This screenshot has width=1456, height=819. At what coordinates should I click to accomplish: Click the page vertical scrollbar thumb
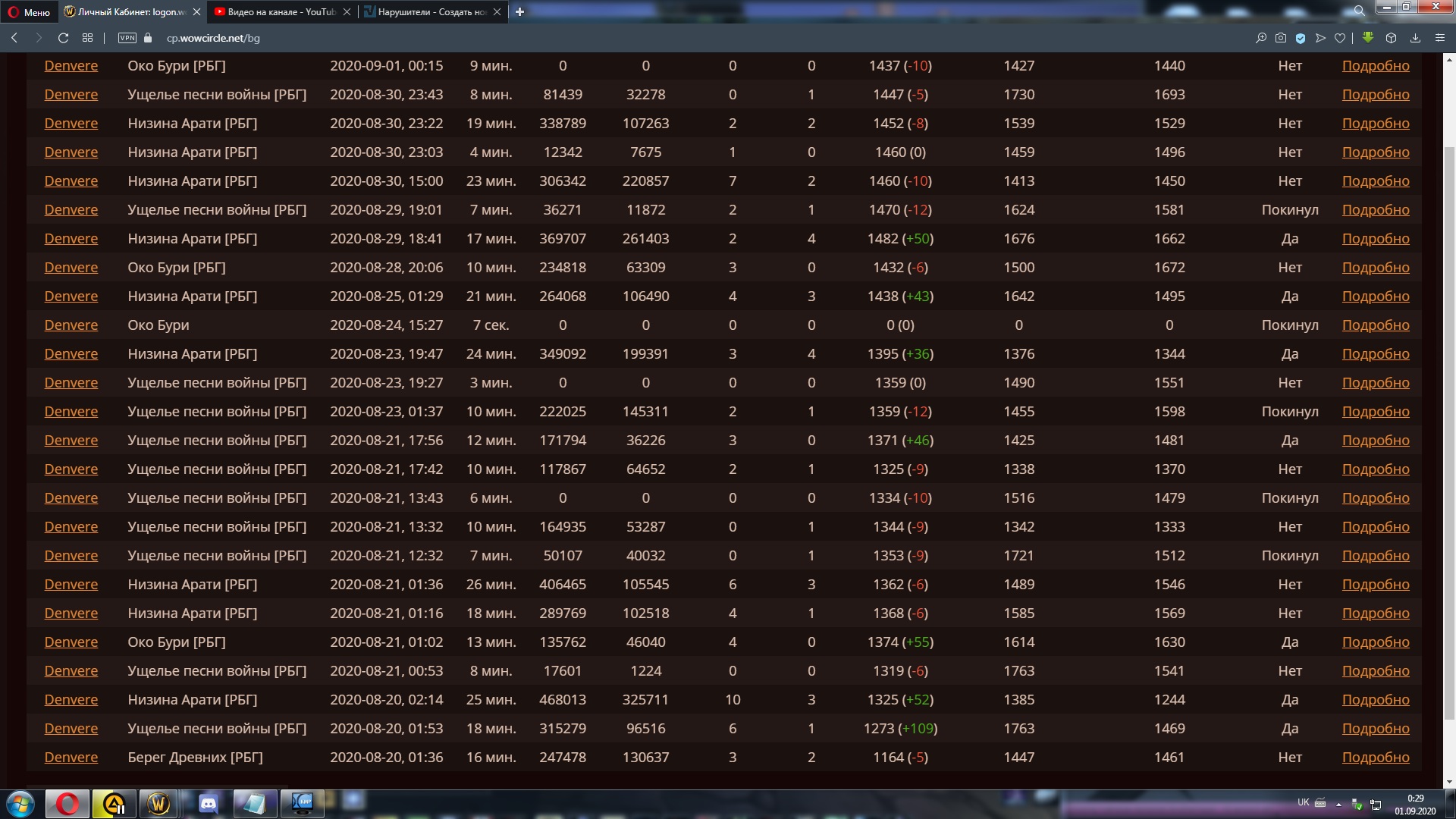1449,432
